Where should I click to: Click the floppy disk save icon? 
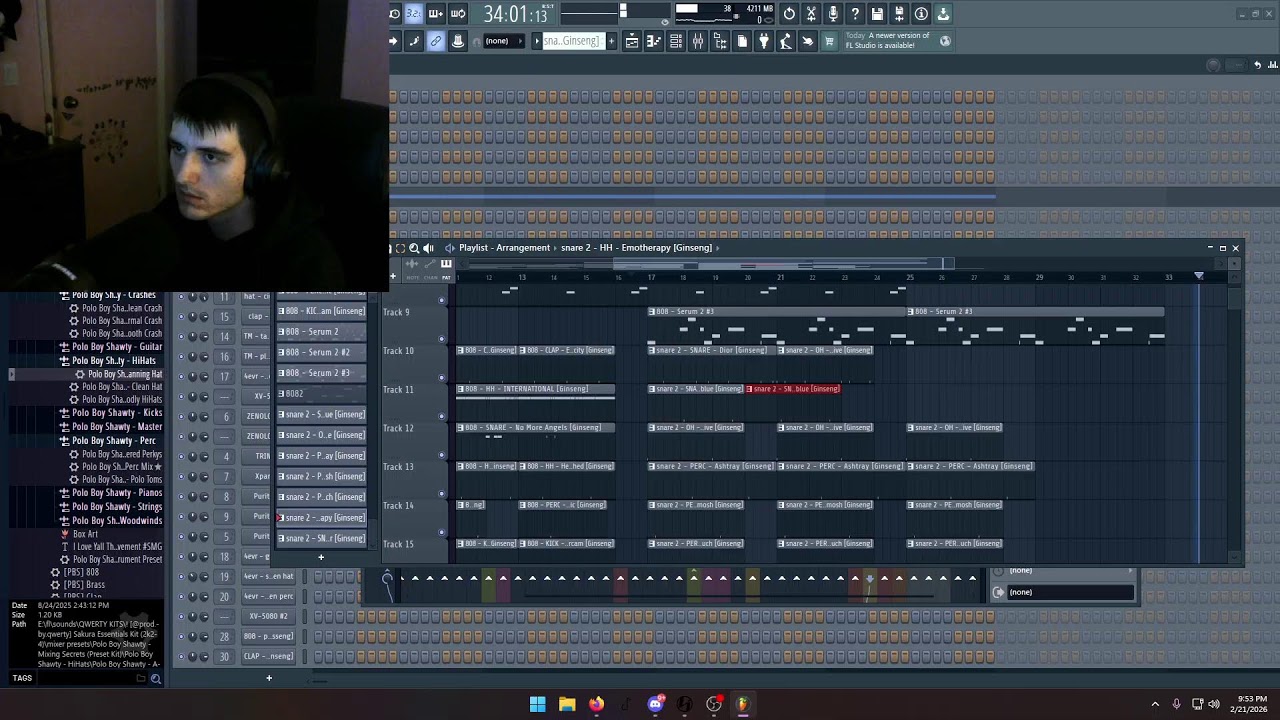click(x=877, y=14)
